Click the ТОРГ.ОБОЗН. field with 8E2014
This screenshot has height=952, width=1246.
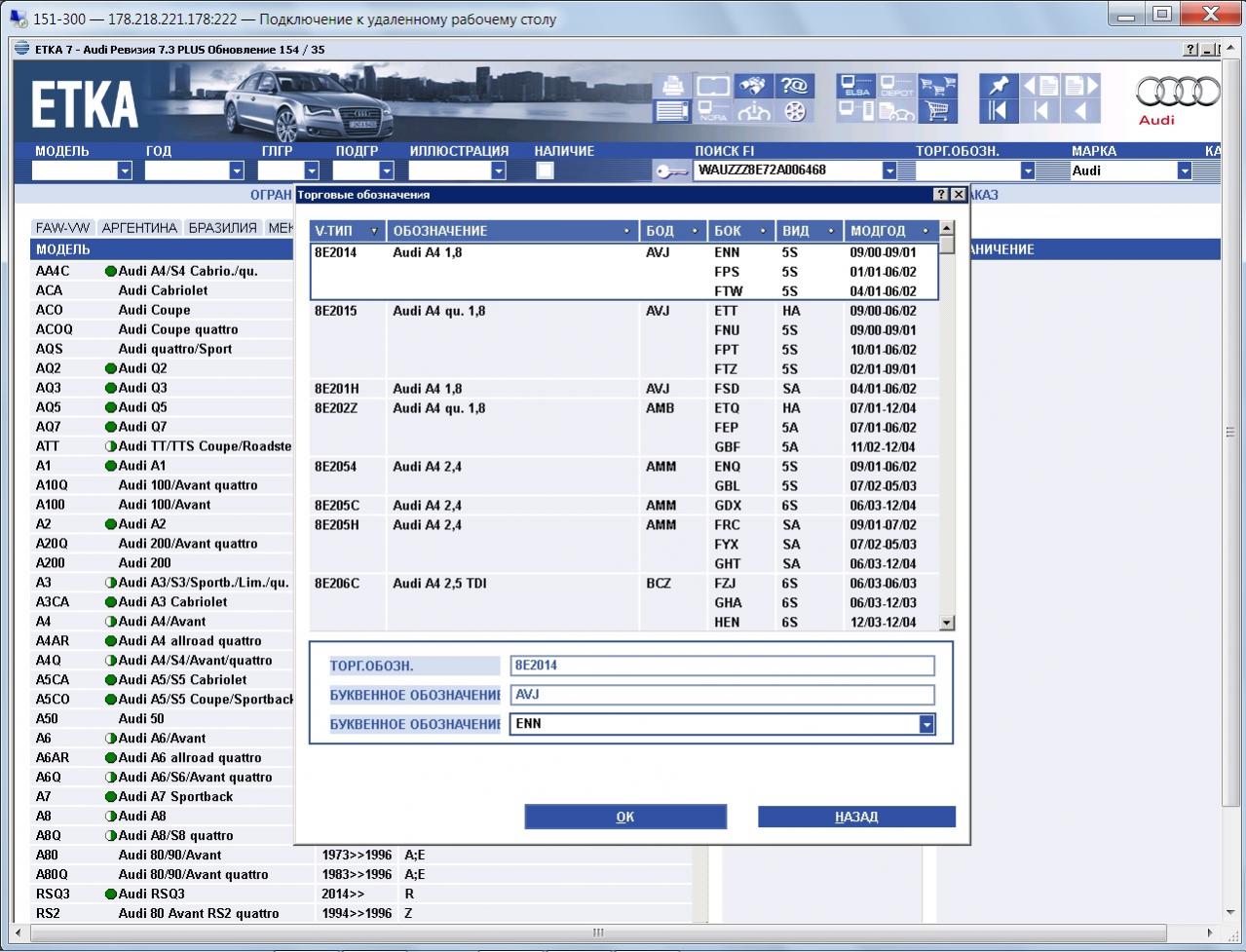(722, 666)
